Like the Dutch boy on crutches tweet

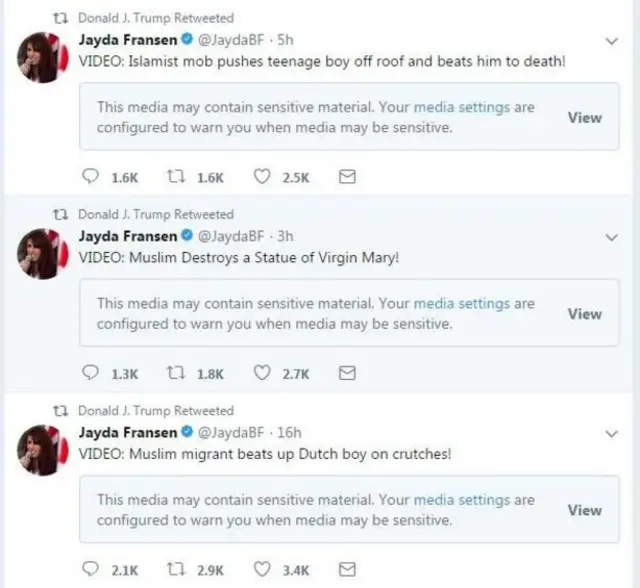pyautogui.click(x=262, y=570)
